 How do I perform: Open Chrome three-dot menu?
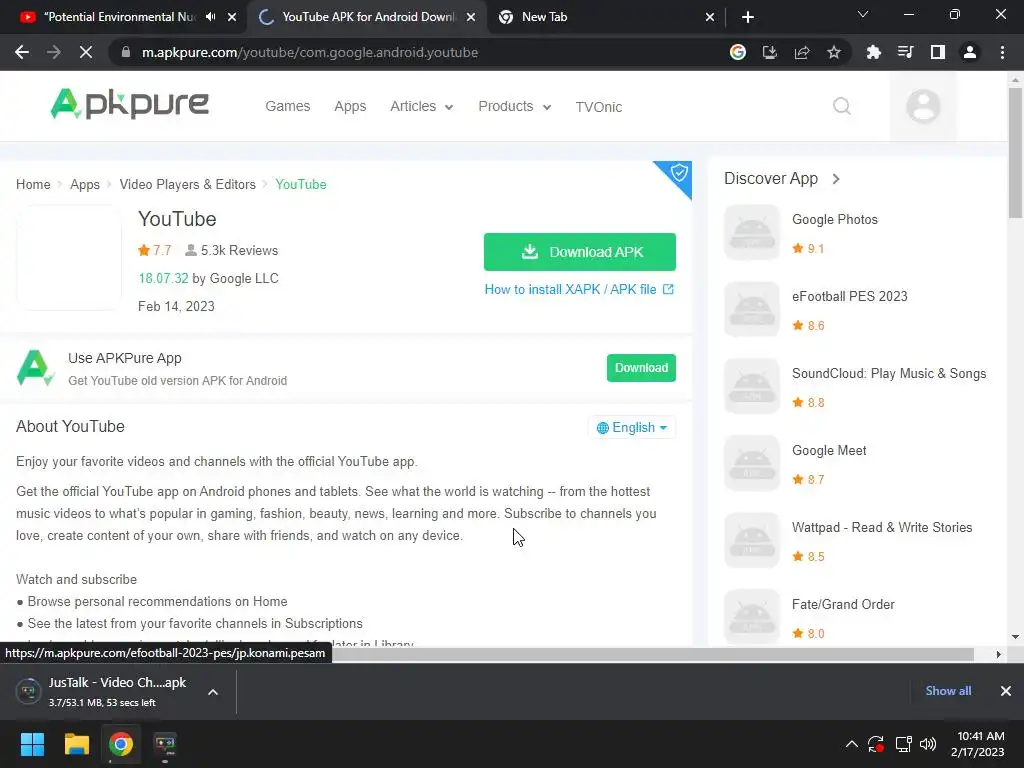pos(1002,52)
